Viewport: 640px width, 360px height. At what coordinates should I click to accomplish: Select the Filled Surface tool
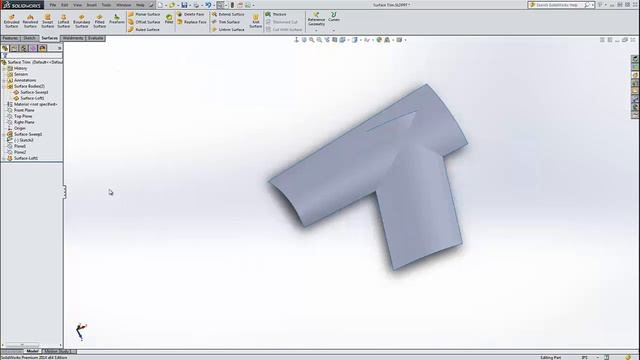pyautogui.click(x=100, y=21)
